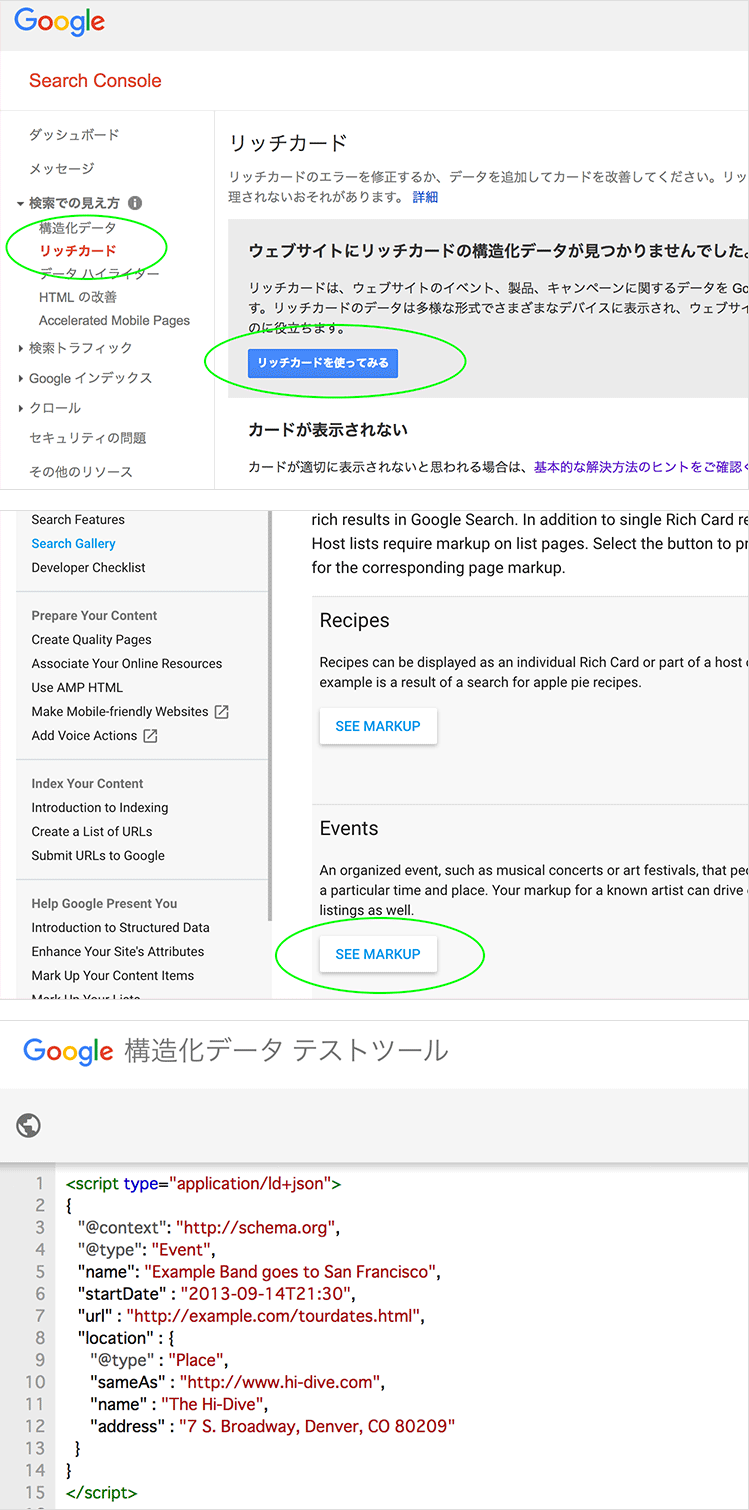749x1510 pixels.
Task: Click info icon beside 検索での見え方
Action: pyautogui.click(x=135, y=203)
